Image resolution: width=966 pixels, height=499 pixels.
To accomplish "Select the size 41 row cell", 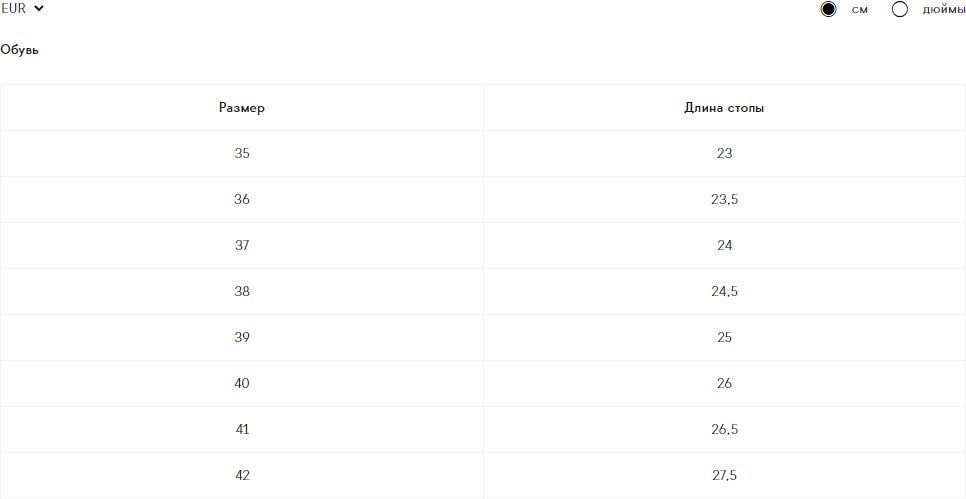I will coord(242,430).
